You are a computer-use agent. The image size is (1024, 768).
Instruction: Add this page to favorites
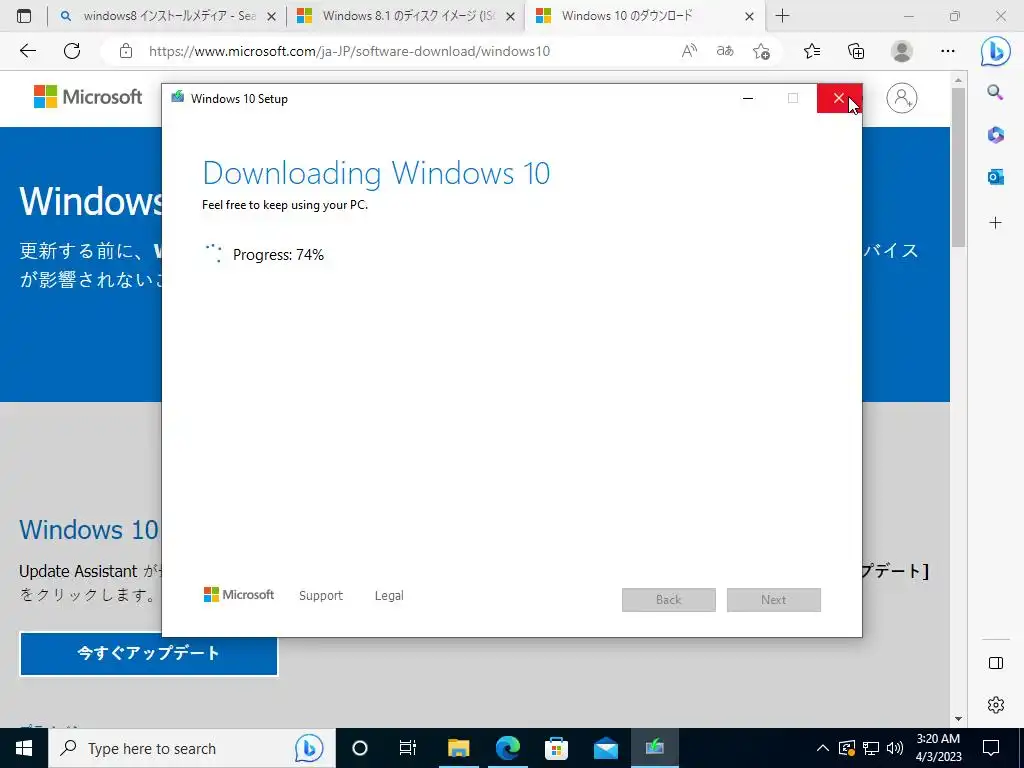pos(761,51)
